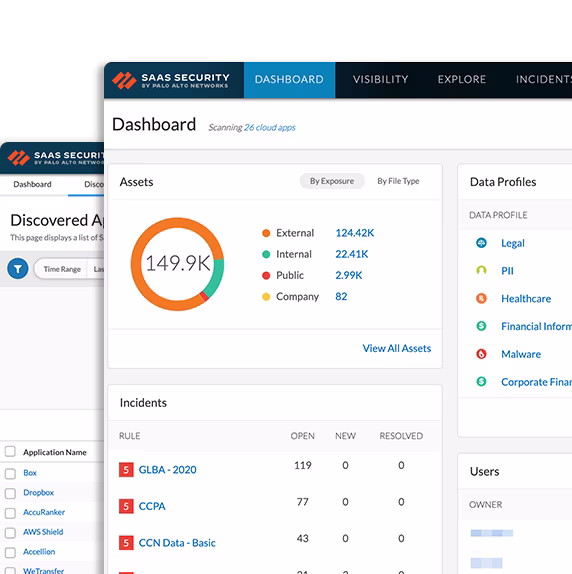Click the orange External legend dot
This screenshot has width=572, height=574.
coord(266,233)
